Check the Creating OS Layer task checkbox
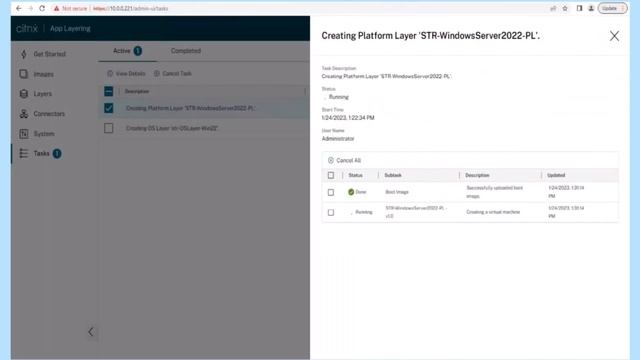This screenshot has width=640, height=360. 109,128
